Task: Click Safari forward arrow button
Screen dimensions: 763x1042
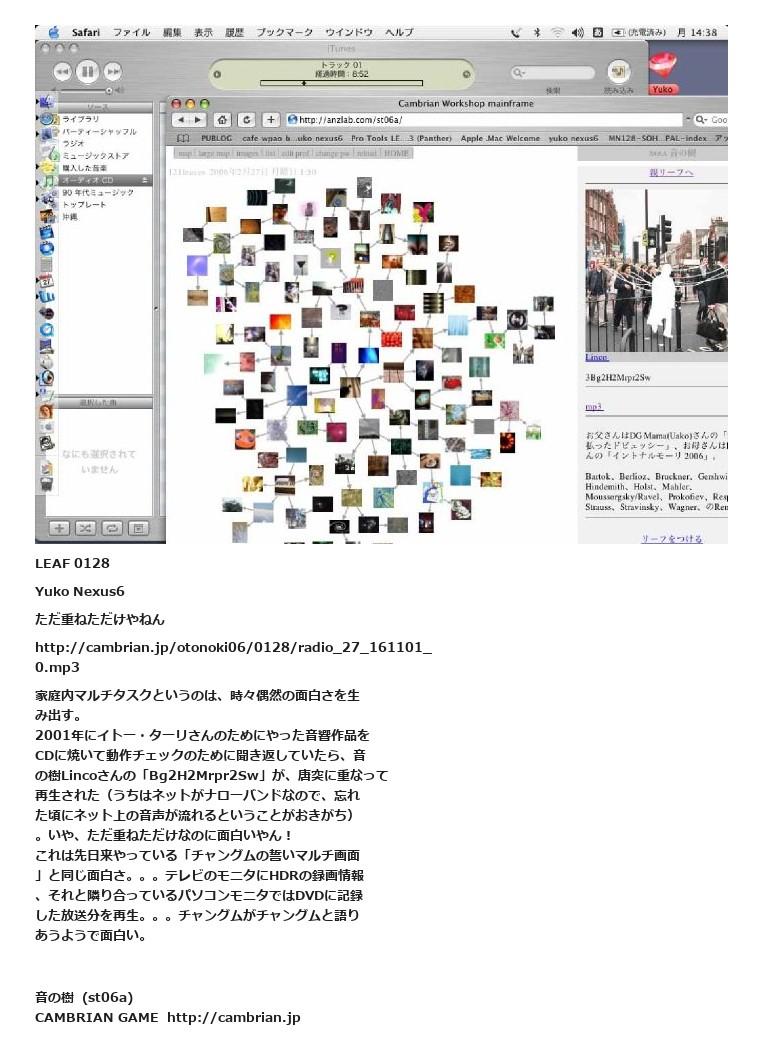Action: (x=197, y=120)
